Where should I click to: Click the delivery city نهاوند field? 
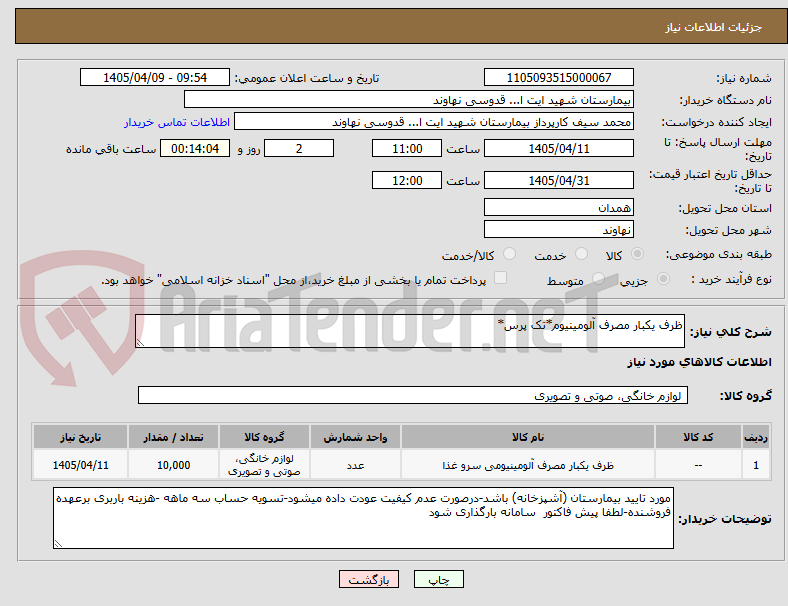click(558, 230)
